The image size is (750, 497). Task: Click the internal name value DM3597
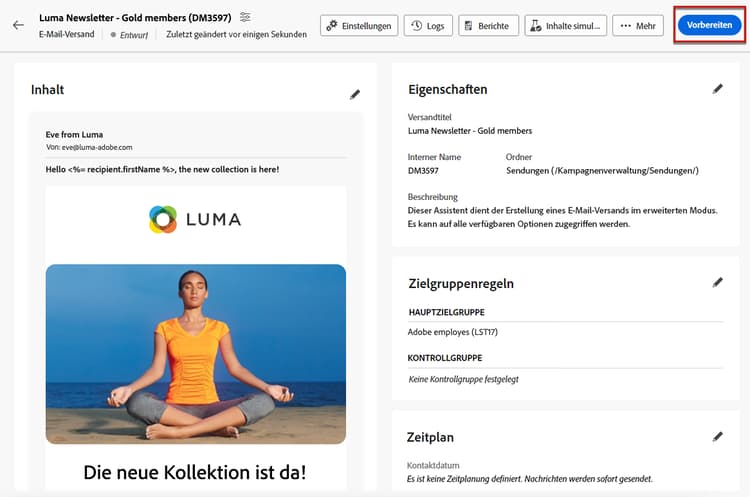pyautogui.click(x=423, y=170)
